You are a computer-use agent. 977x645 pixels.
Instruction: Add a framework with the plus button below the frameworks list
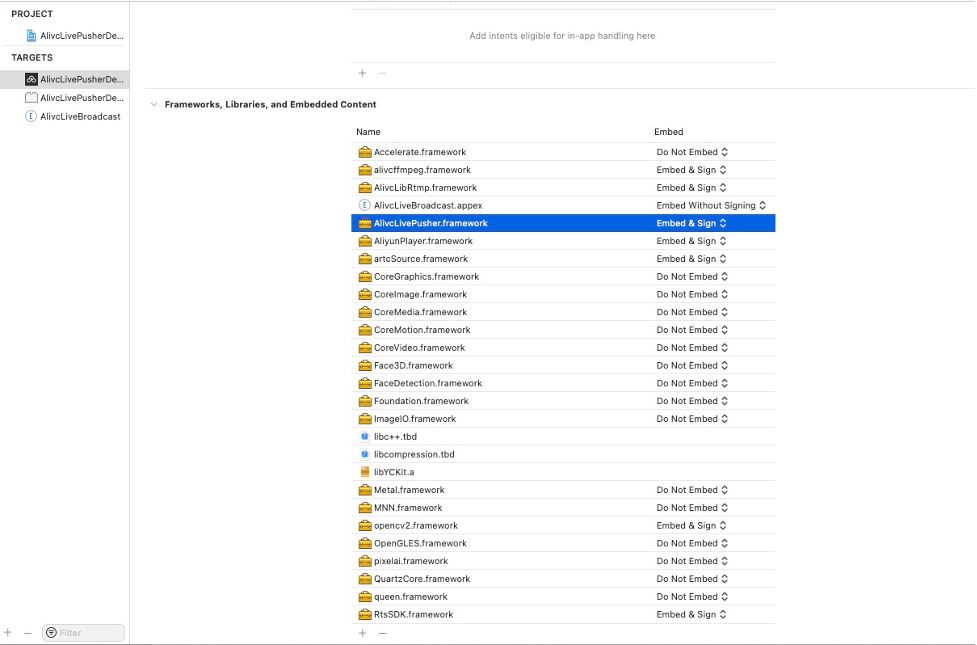[x=363, y=633]
